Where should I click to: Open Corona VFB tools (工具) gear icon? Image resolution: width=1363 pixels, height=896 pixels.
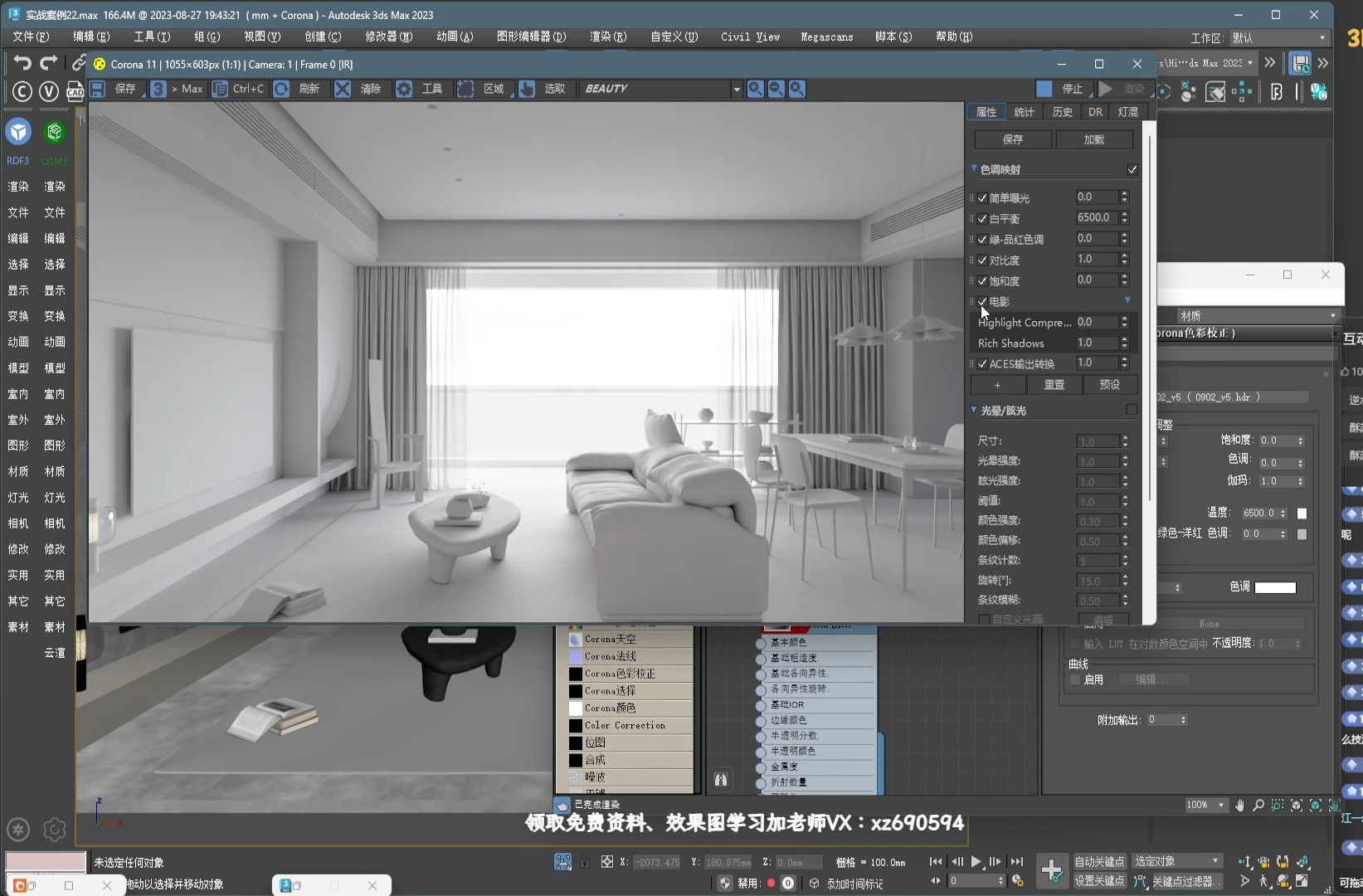click(x=404, y=89)
